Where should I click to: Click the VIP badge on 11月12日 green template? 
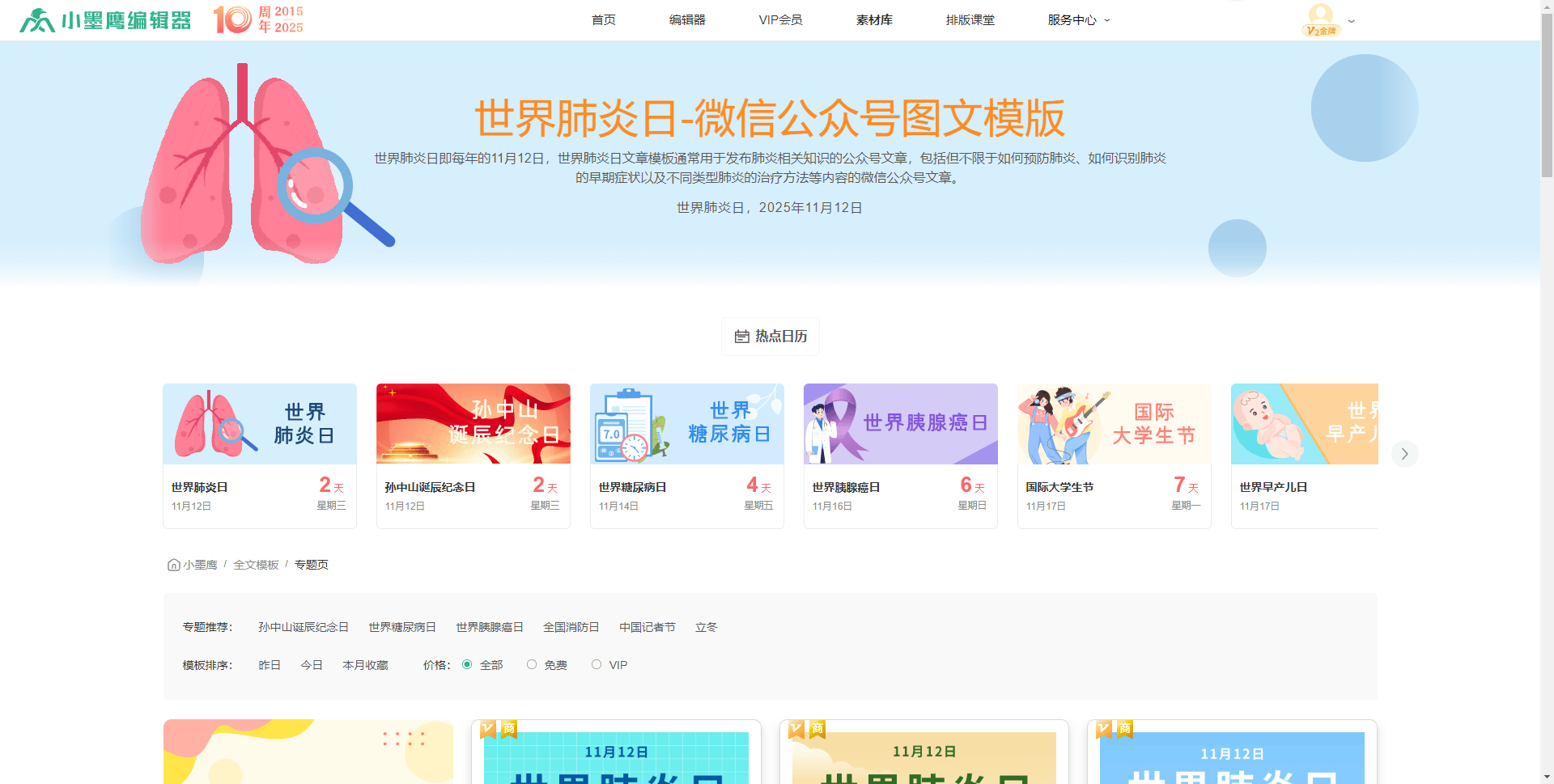pos(488,729)
